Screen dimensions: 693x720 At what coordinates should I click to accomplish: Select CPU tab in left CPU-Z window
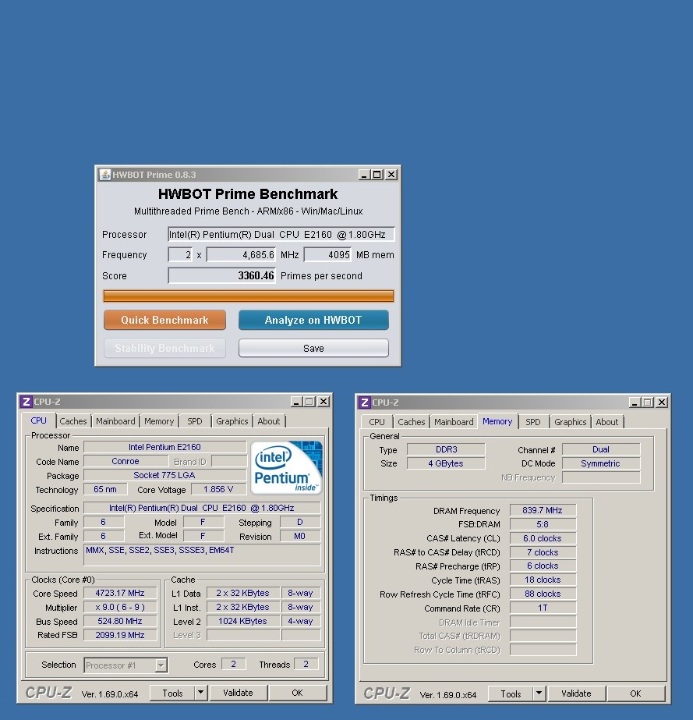pos(39,421)
